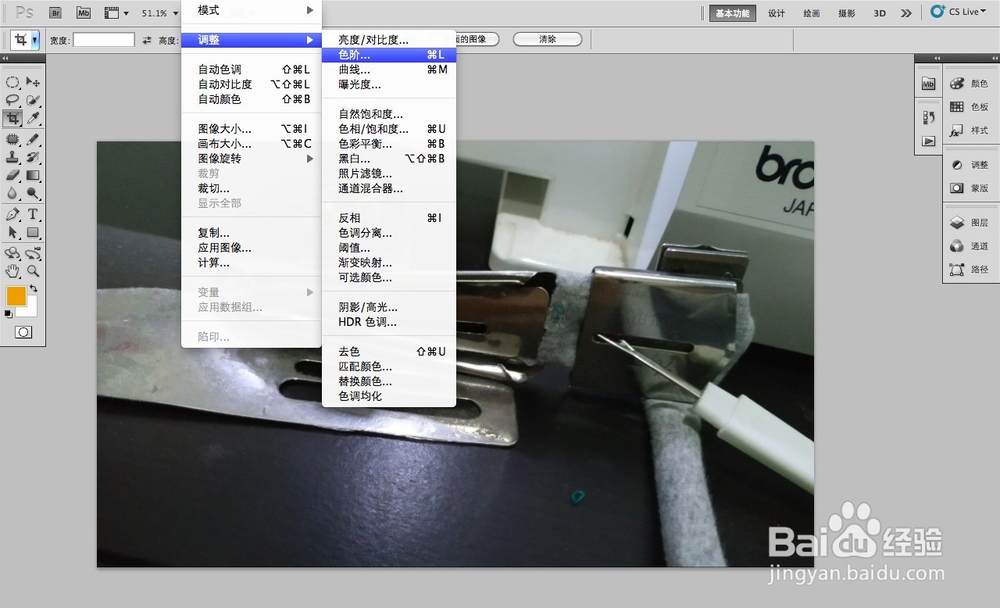
Task: Switch to the 设计 workspace tab
Action: point(777,15)
